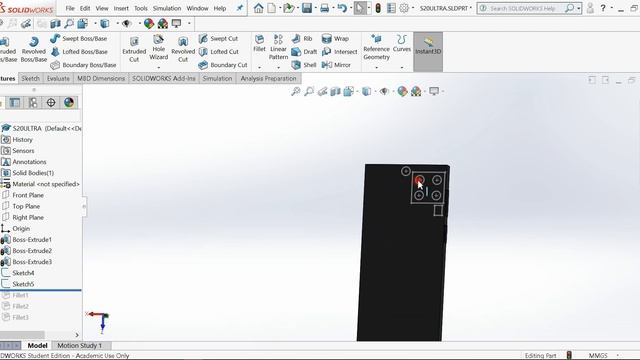Expand the Reference Geometry dropdown arrow
Screen dimensions: 640x360
pyautogui.click(x=376, y=67)
